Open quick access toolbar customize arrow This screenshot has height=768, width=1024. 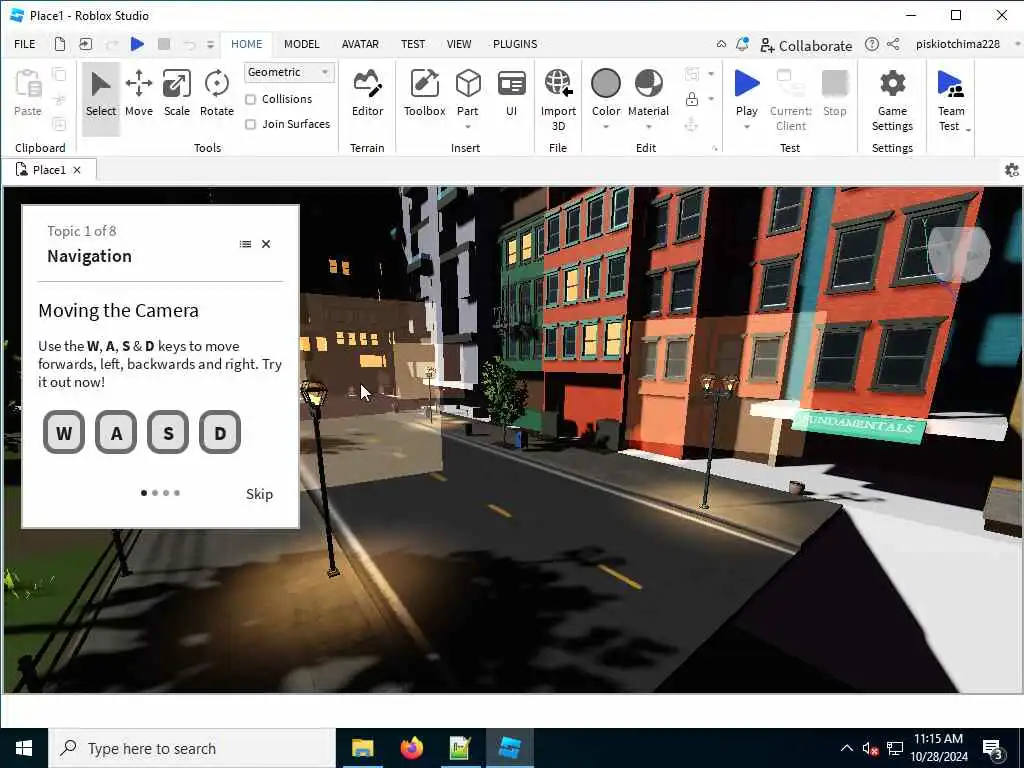point(210,44)
